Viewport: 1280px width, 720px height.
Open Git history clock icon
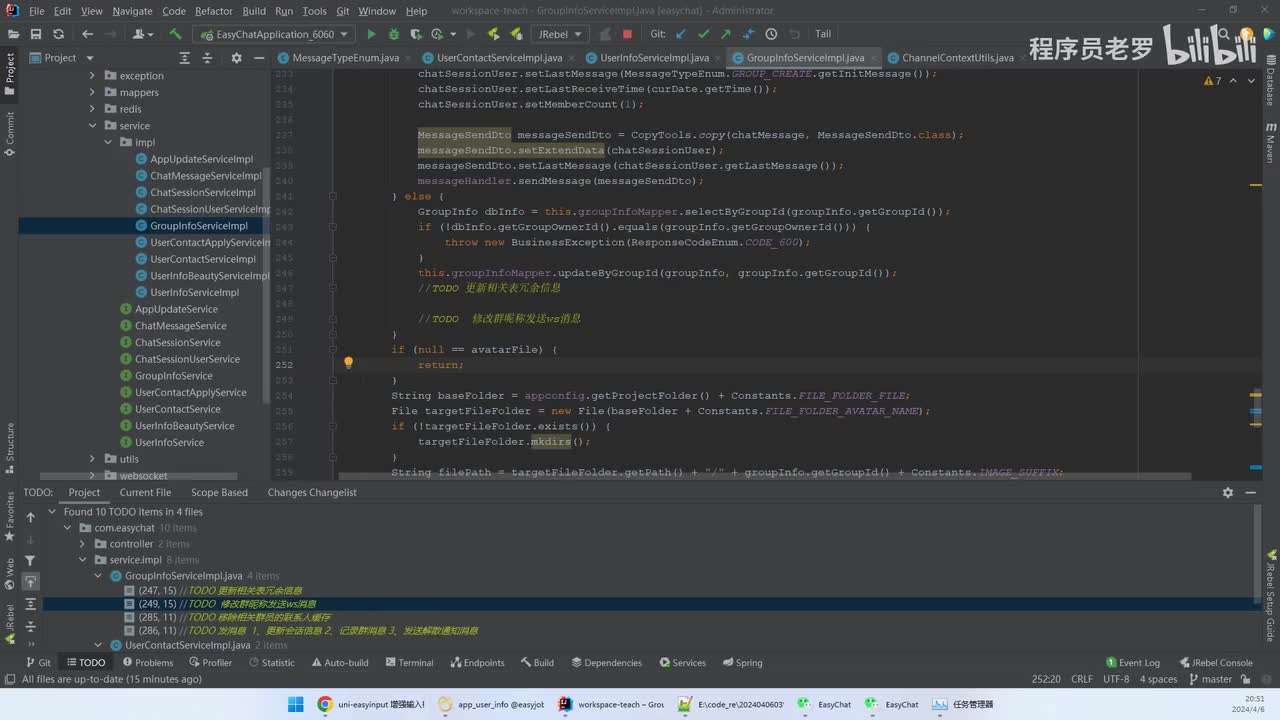[770, 34]
